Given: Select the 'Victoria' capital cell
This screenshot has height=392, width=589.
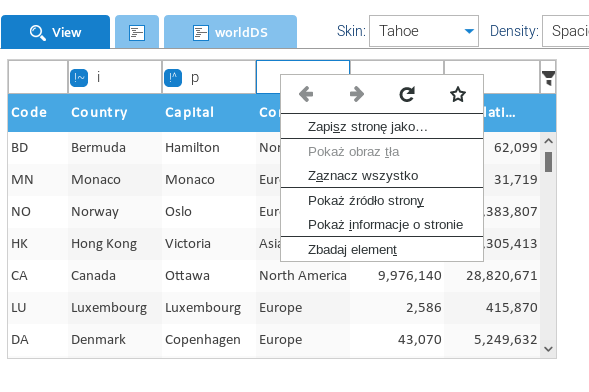Looking at the screenshot, I should (209, 244).
